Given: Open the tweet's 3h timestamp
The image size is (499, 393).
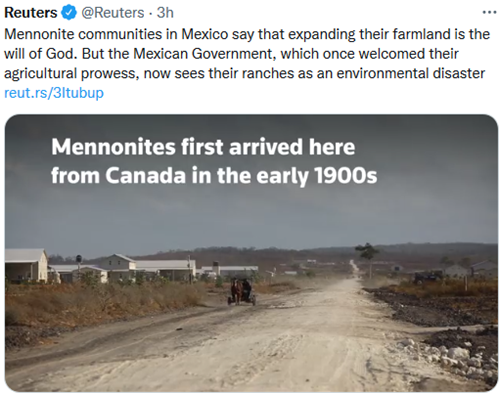Looking at the screenshot, I should pos(165,13).
